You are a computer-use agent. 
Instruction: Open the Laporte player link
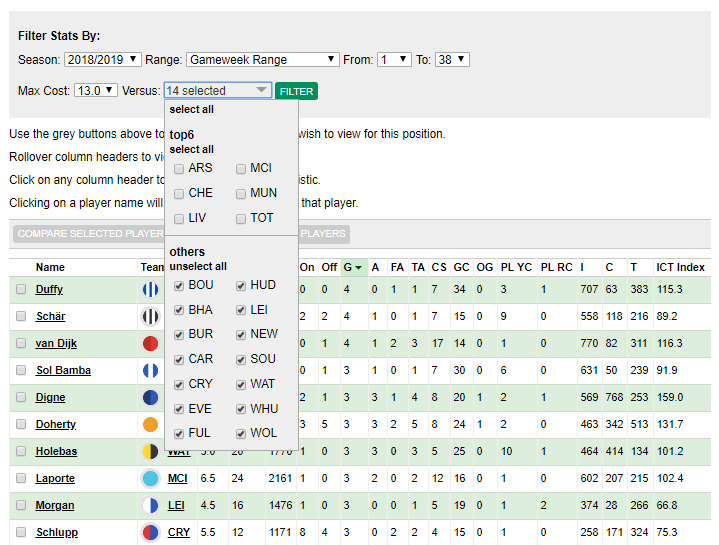pyautogui.click(x=55, y=479)
